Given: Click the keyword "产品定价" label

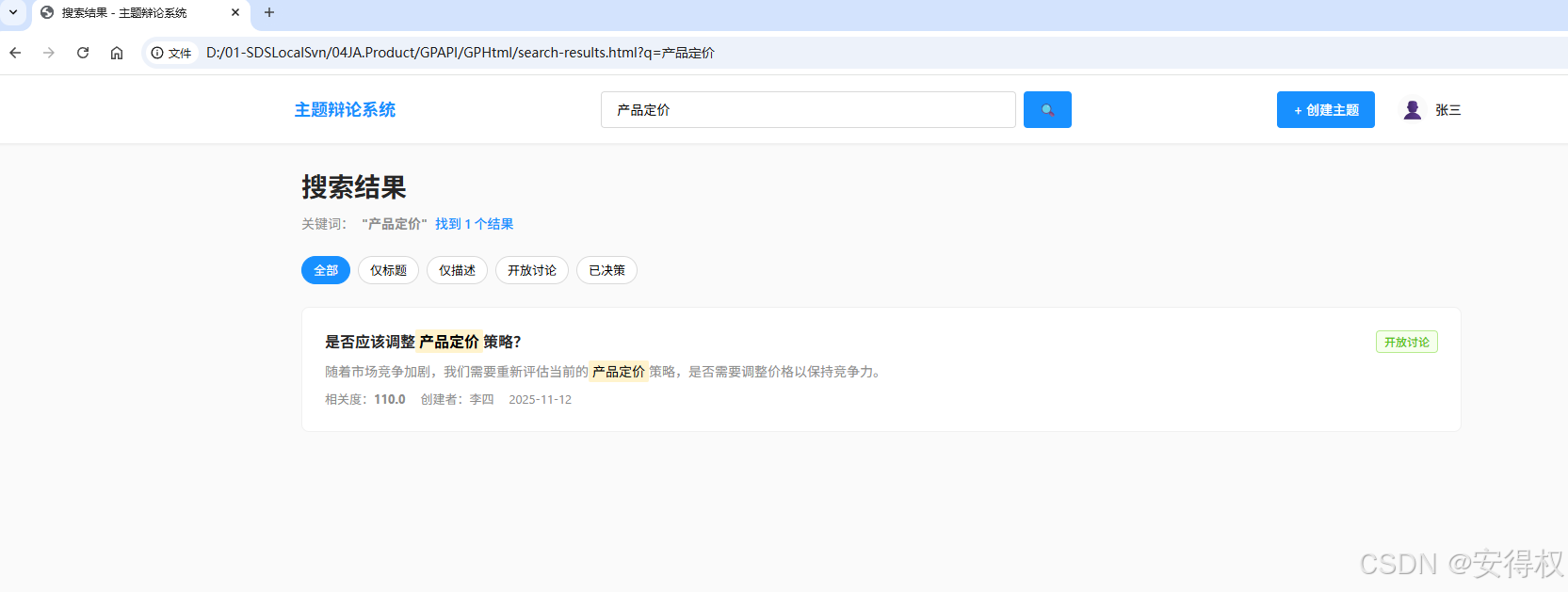Looking at the screenshot, I should tap(395, 224).
